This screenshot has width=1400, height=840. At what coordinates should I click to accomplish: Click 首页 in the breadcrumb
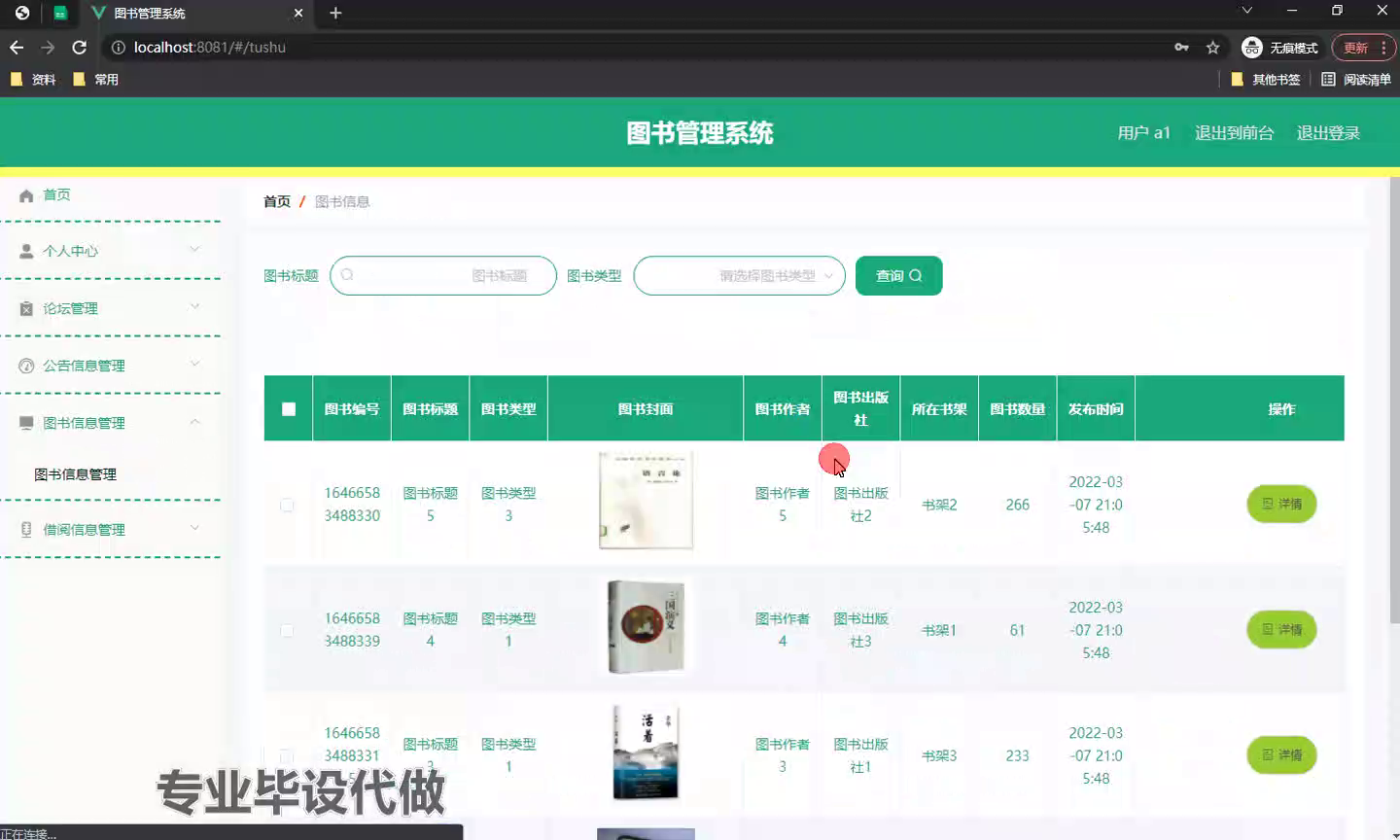277,202
